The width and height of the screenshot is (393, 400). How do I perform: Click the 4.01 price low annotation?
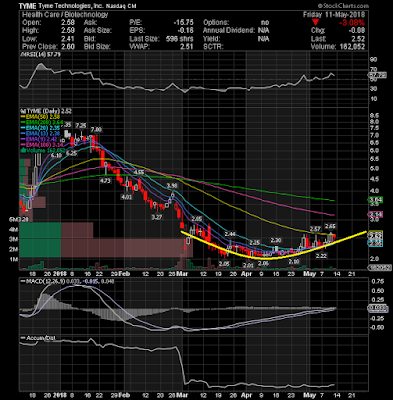[126, 197]
